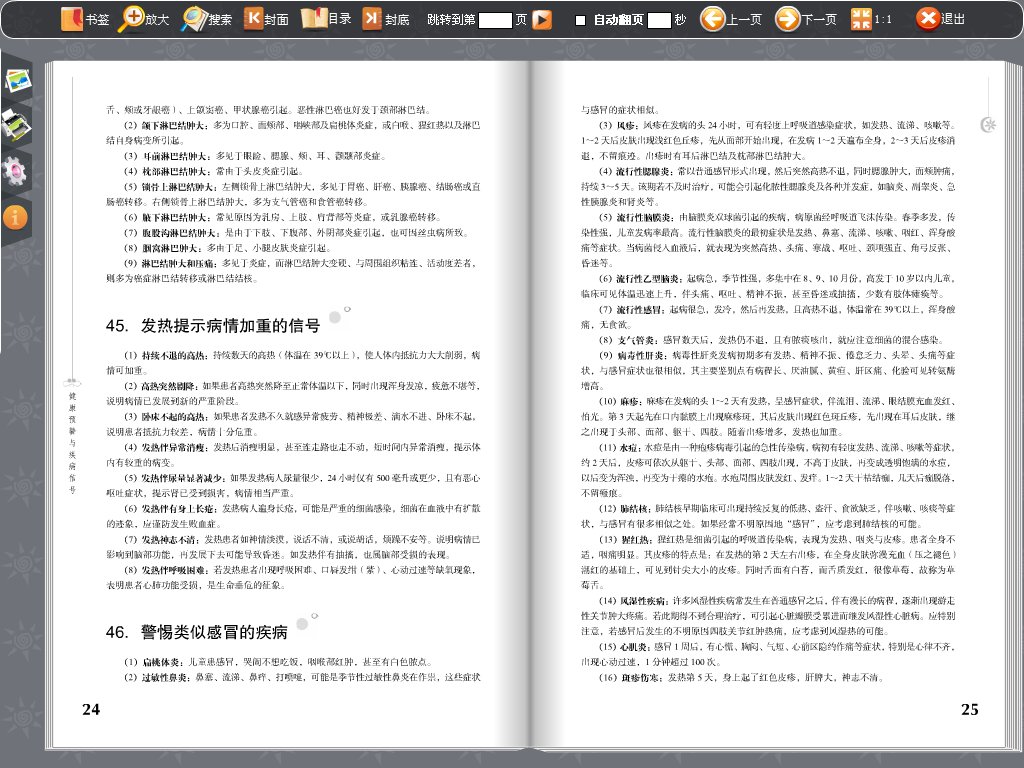1024x768 pixels.
Task: Enable the 自动翻页 auto-flip checkbox
Action: pos(580,20)
